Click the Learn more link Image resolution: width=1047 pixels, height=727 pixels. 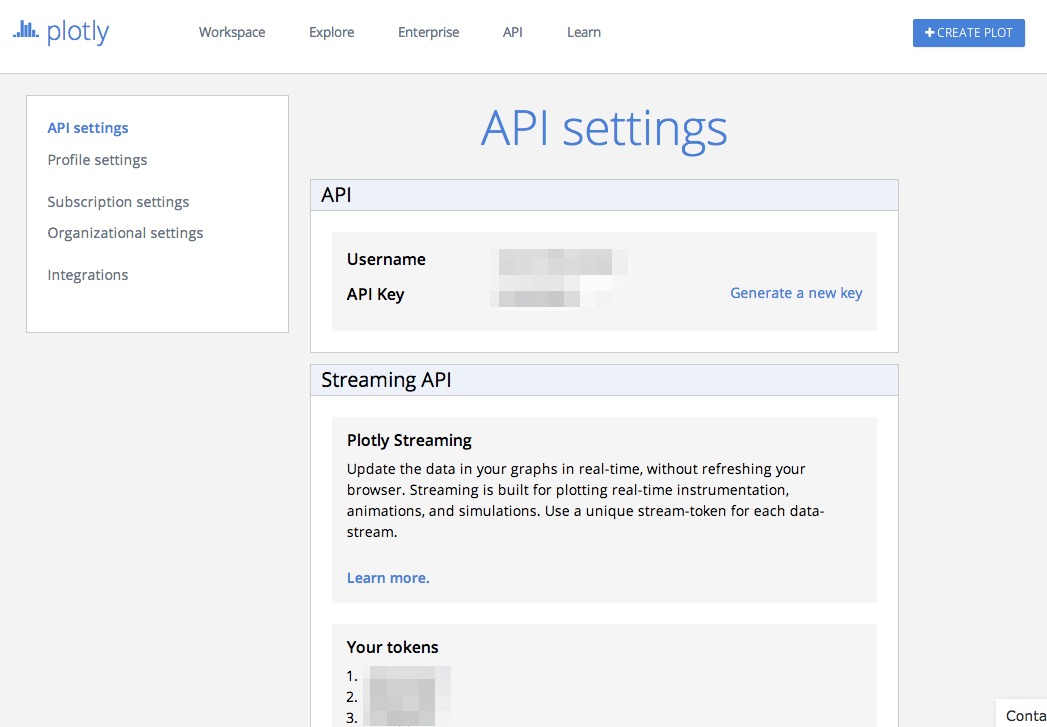tap(388, 578)
